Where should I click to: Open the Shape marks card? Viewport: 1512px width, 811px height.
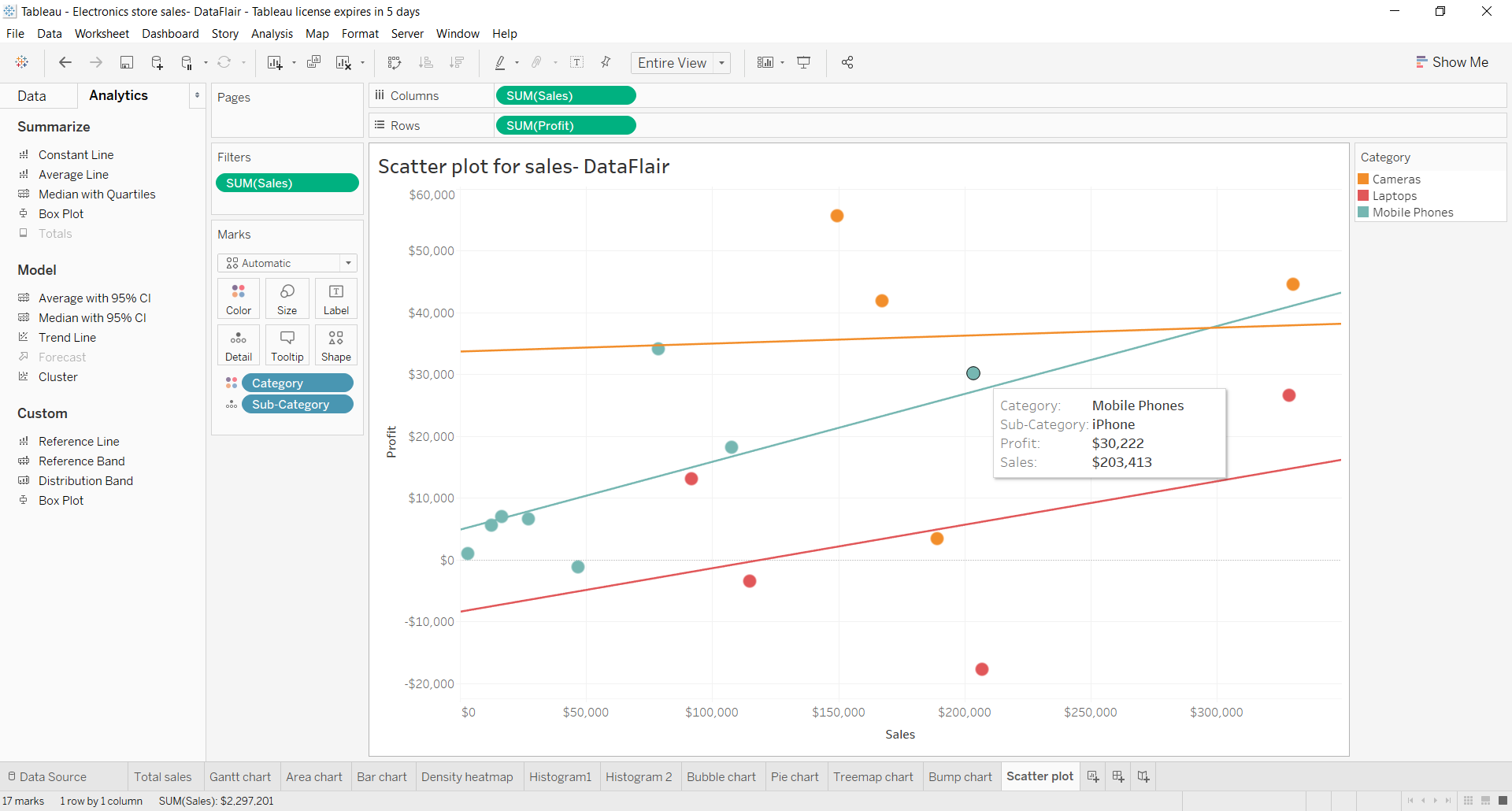[336, 345]
